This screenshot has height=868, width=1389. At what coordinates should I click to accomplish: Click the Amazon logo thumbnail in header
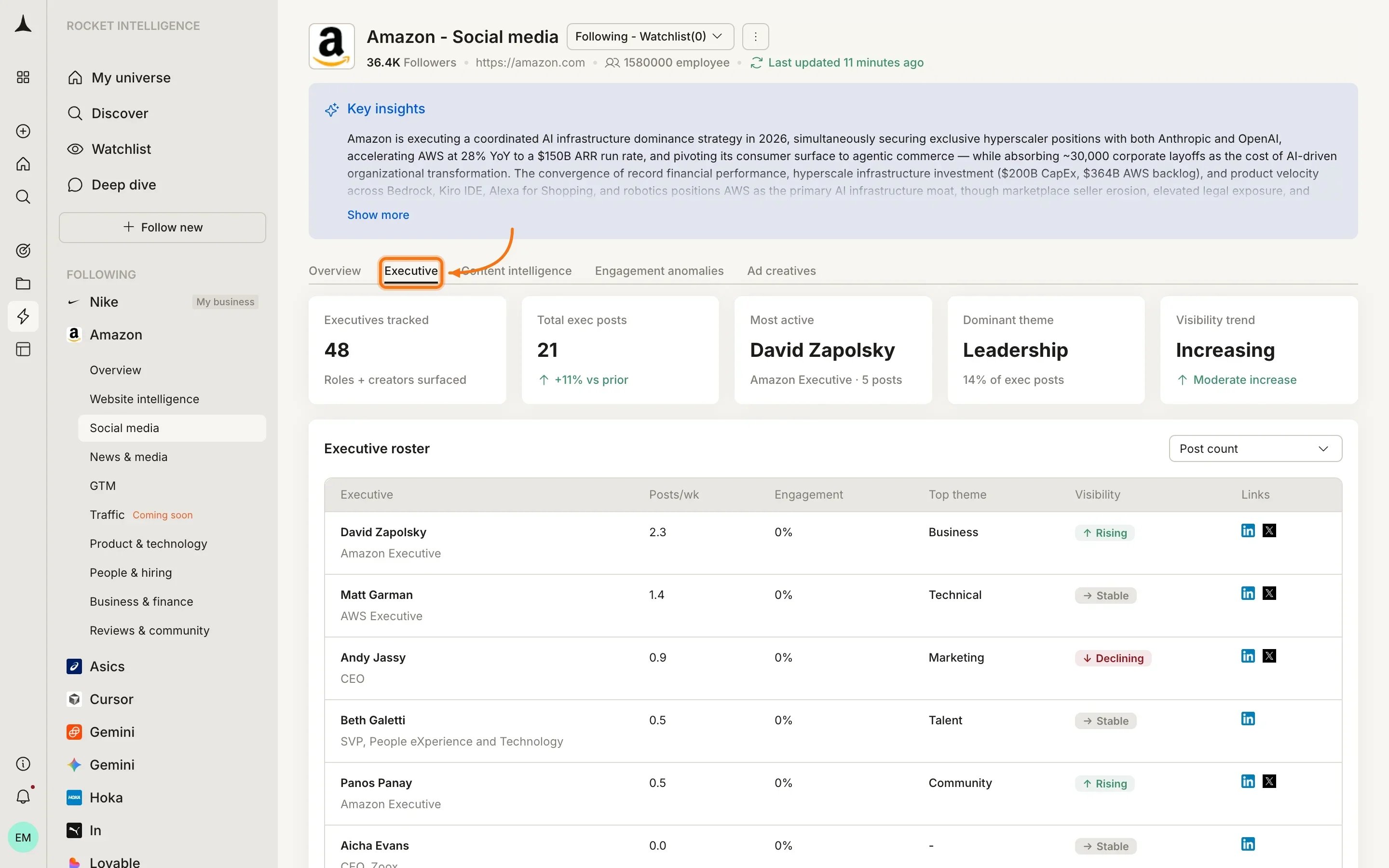pos(332,46)
